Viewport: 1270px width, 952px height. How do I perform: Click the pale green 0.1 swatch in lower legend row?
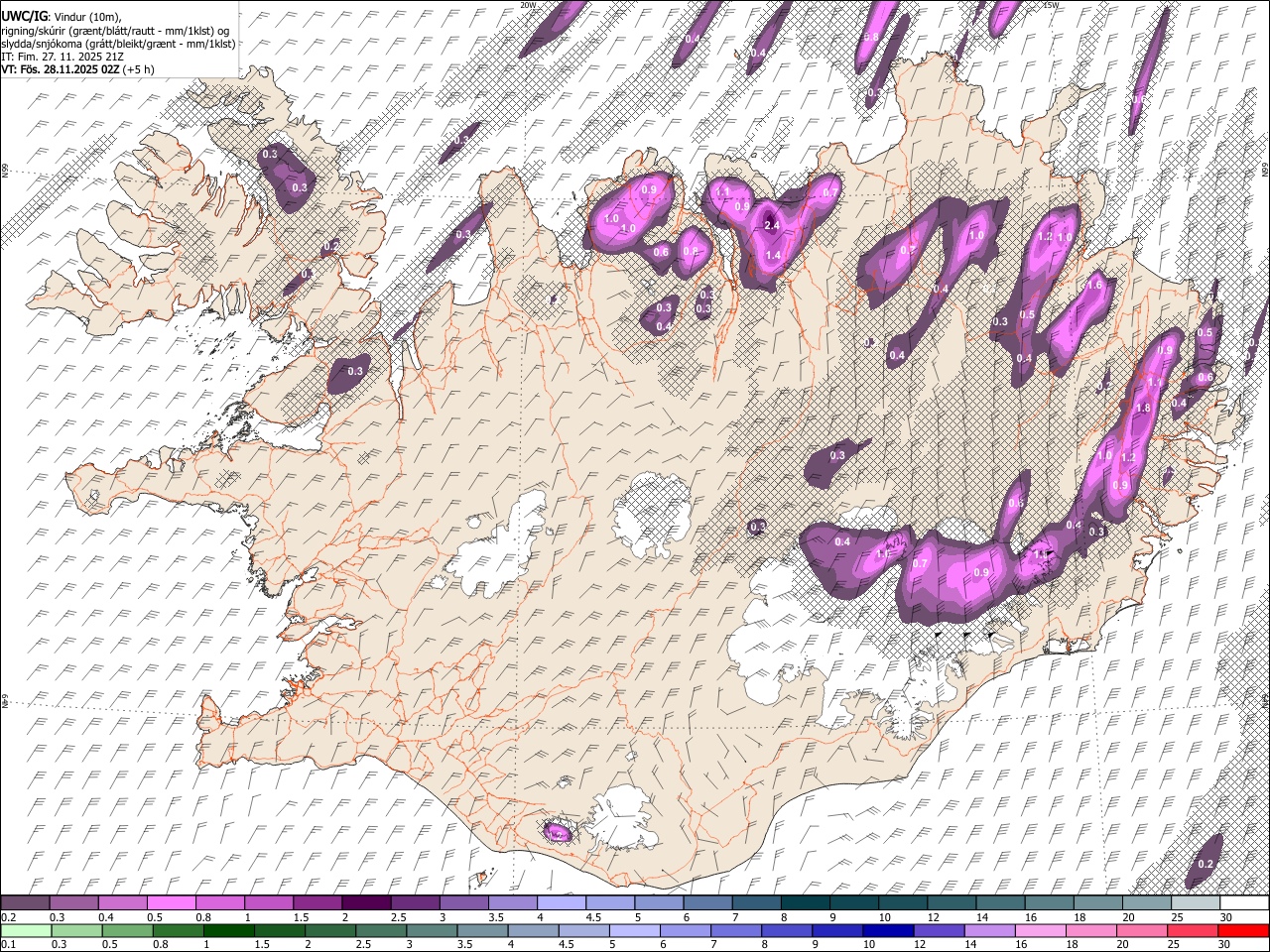coord(26,930)
